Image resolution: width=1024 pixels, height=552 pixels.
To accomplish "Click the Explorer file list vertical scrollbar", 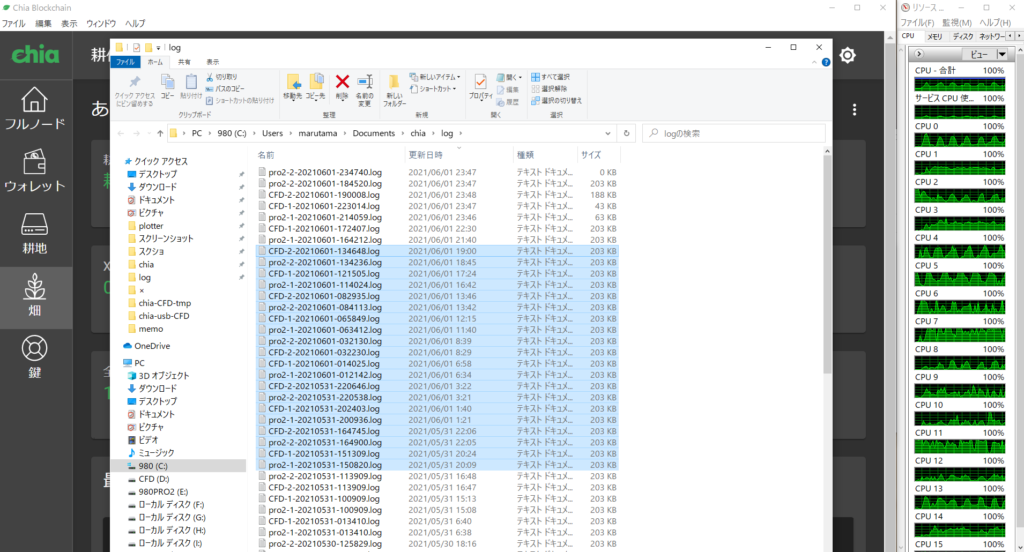I will pyautogui.click(x=827, y=265).
